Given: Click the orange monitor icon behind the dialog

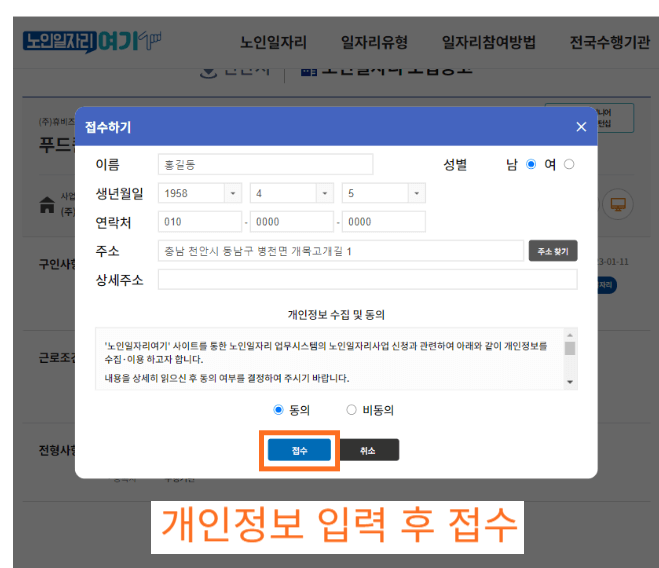Looking at the screenshot, I should [618, 204].
